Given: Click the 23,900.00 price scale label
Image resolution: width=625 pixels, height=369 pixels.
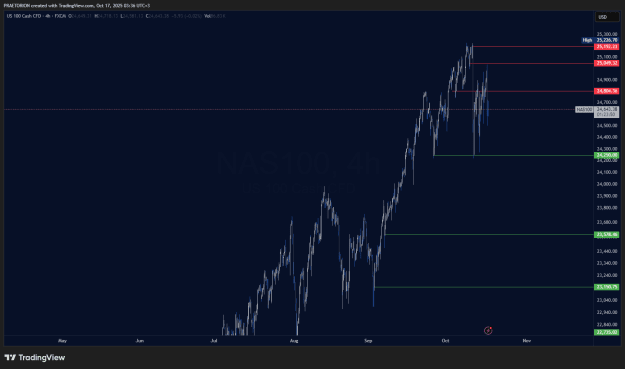Looking at the screenshot, I should [x=607, y=196].
